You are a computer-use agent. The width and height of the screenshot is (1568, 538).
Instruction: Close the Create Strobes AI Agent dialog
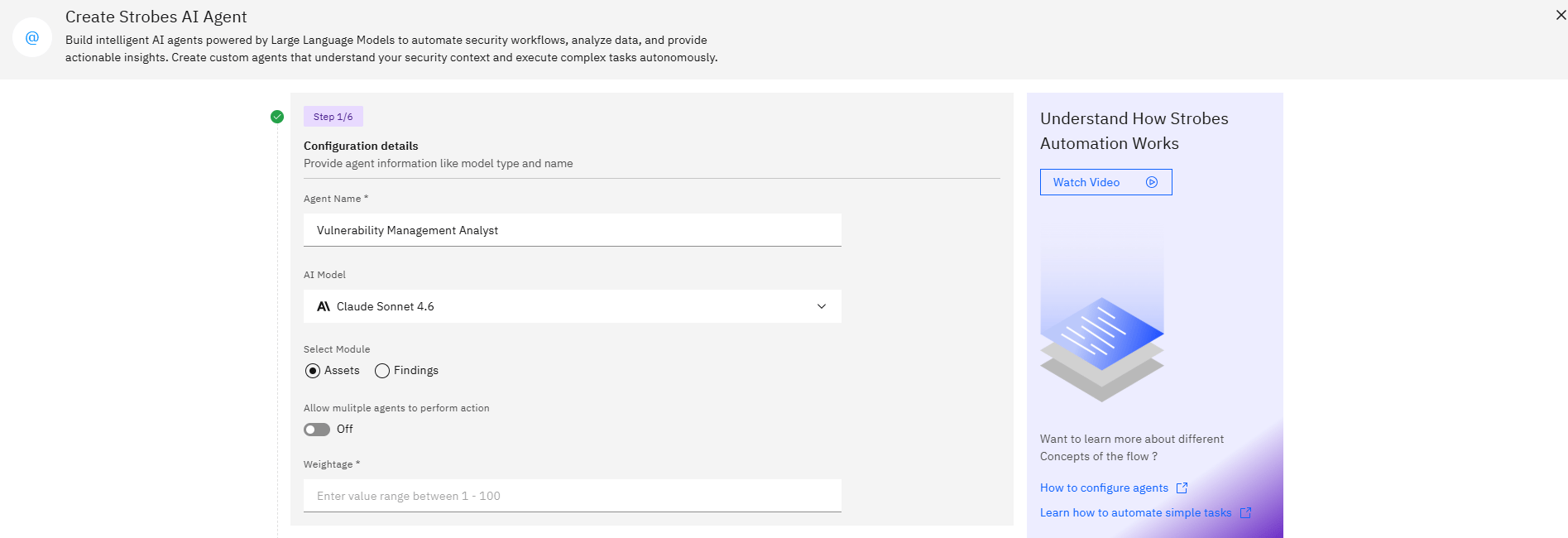click(x=1561, y=15)
